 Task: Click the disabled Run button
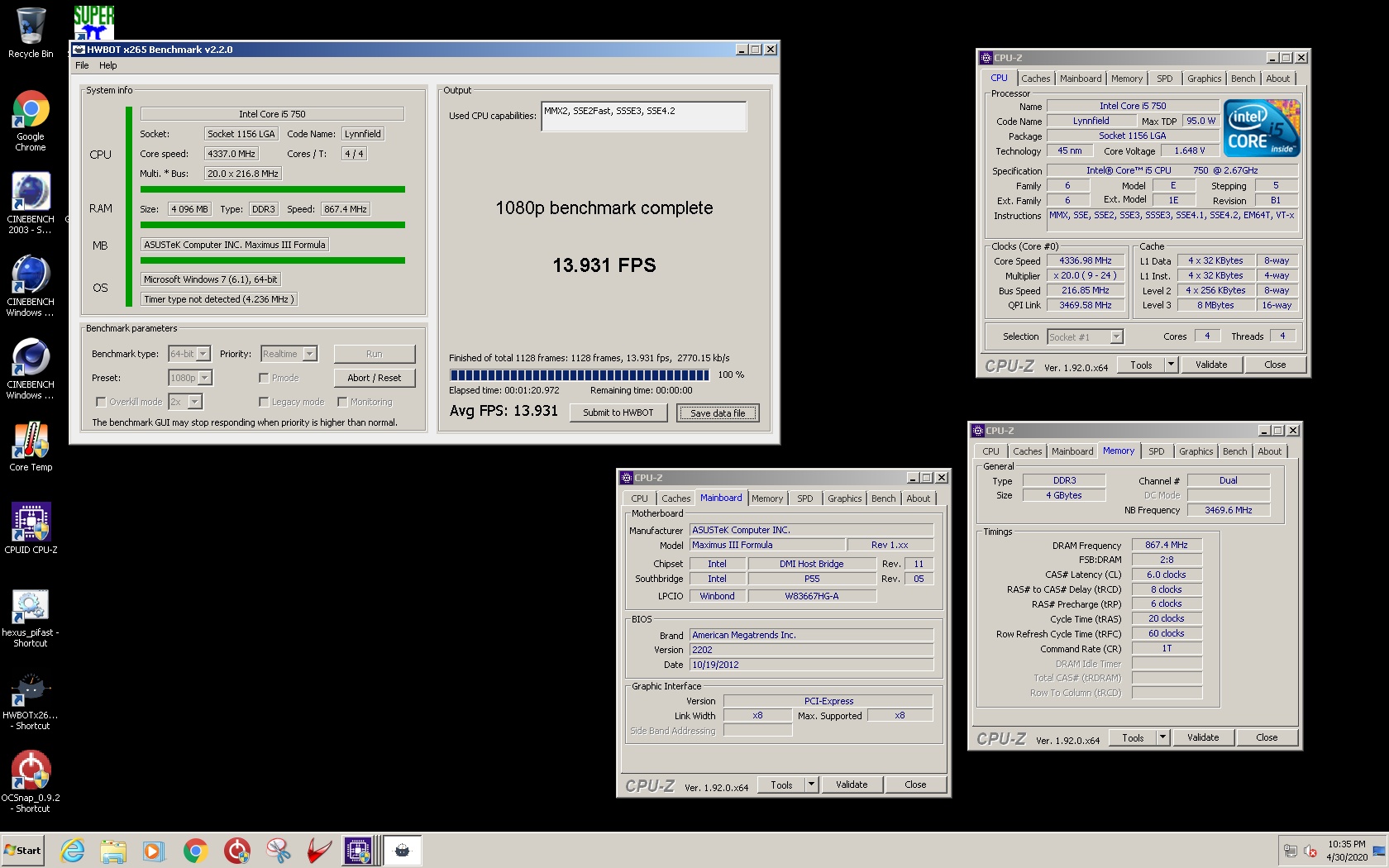click(x=375, y=354)
